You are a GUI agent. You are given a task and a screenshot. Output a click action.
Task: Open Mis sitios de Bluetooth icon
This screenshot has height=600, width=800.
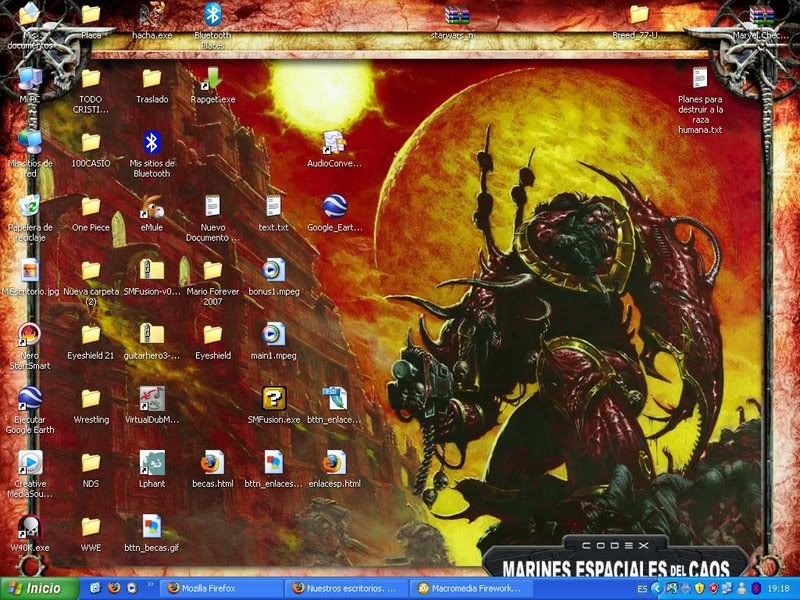coord(152,143)
